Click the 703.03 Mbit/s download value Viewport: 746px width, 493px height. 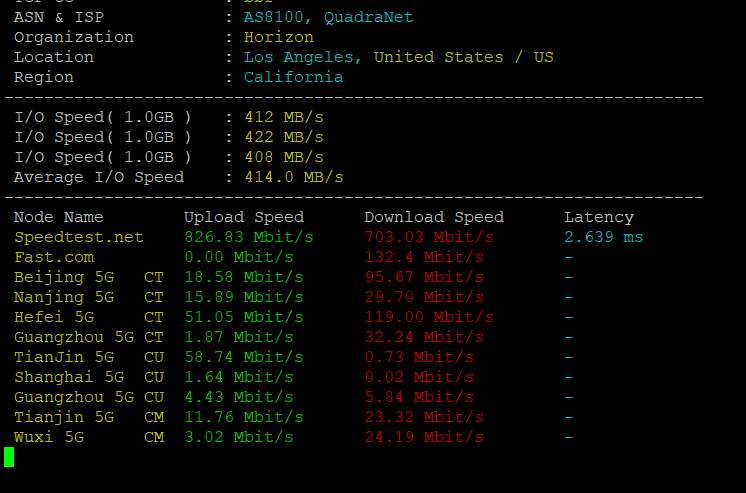pyautogui.click(x=429, y=237)
